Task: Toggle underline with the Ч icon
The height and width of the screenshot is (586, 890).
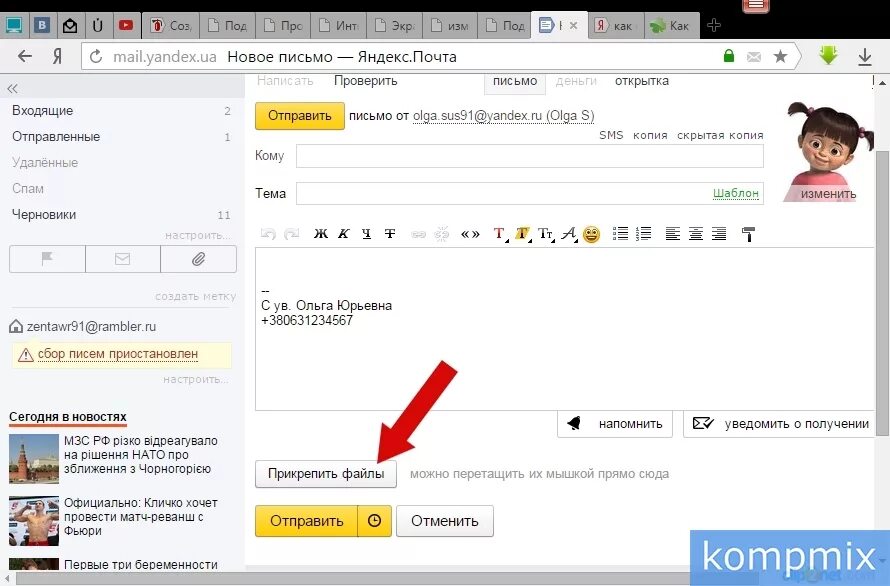Action: coord(367,233)
